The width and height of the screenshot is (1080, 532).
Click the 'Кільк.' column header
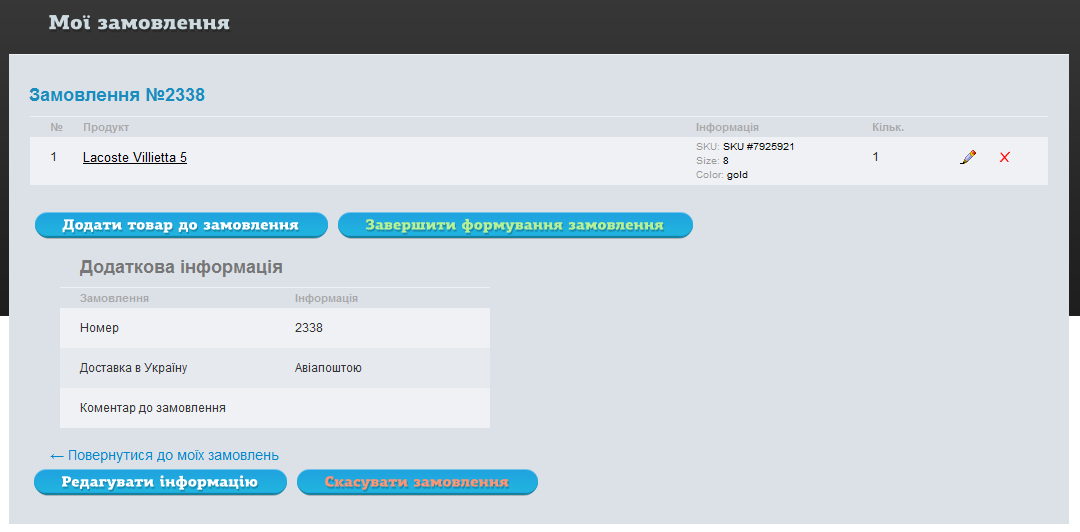888,127
